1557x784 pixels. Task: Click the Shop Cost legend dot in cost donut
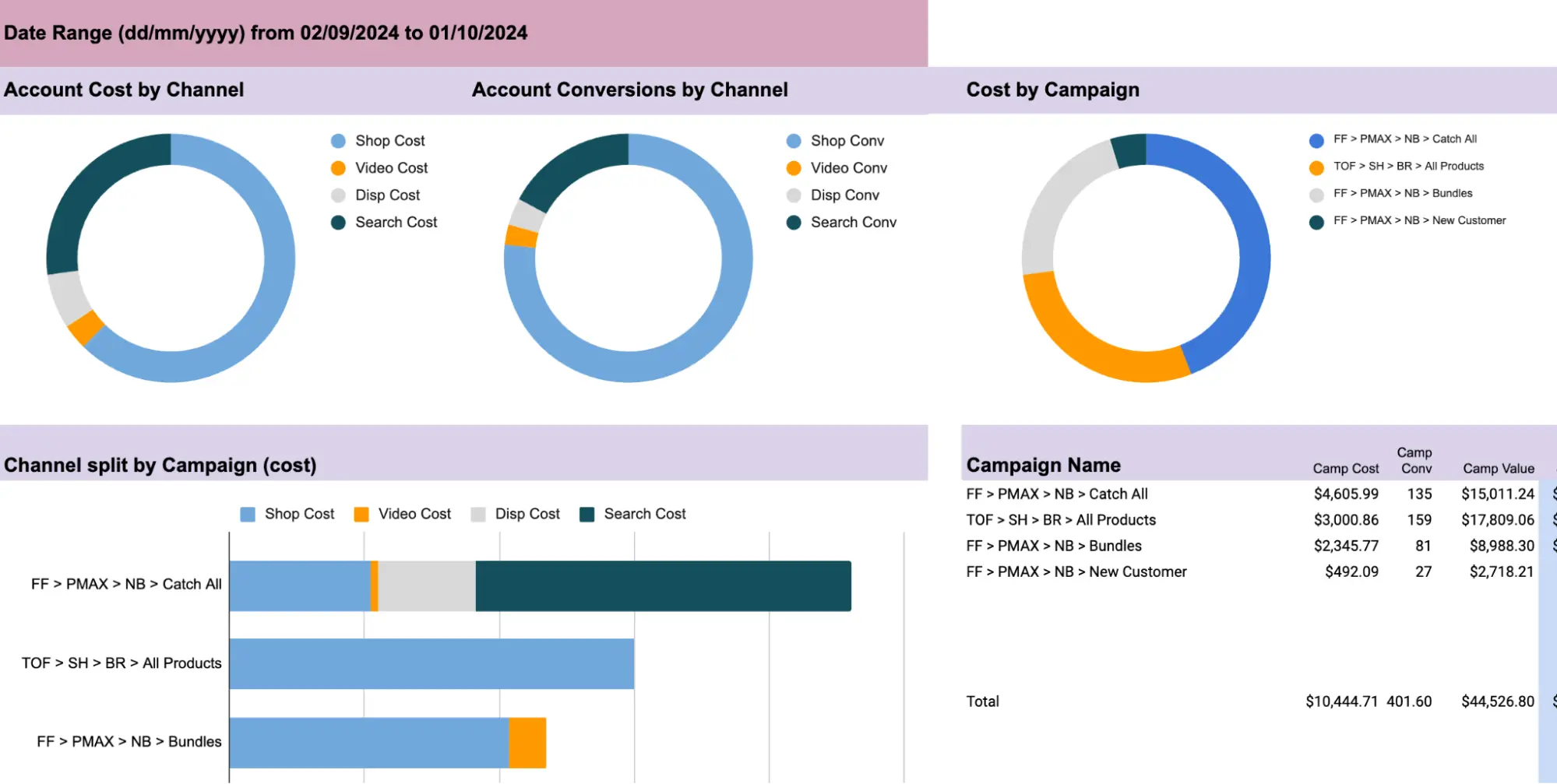pyautogui.click(x=338, y=141)
